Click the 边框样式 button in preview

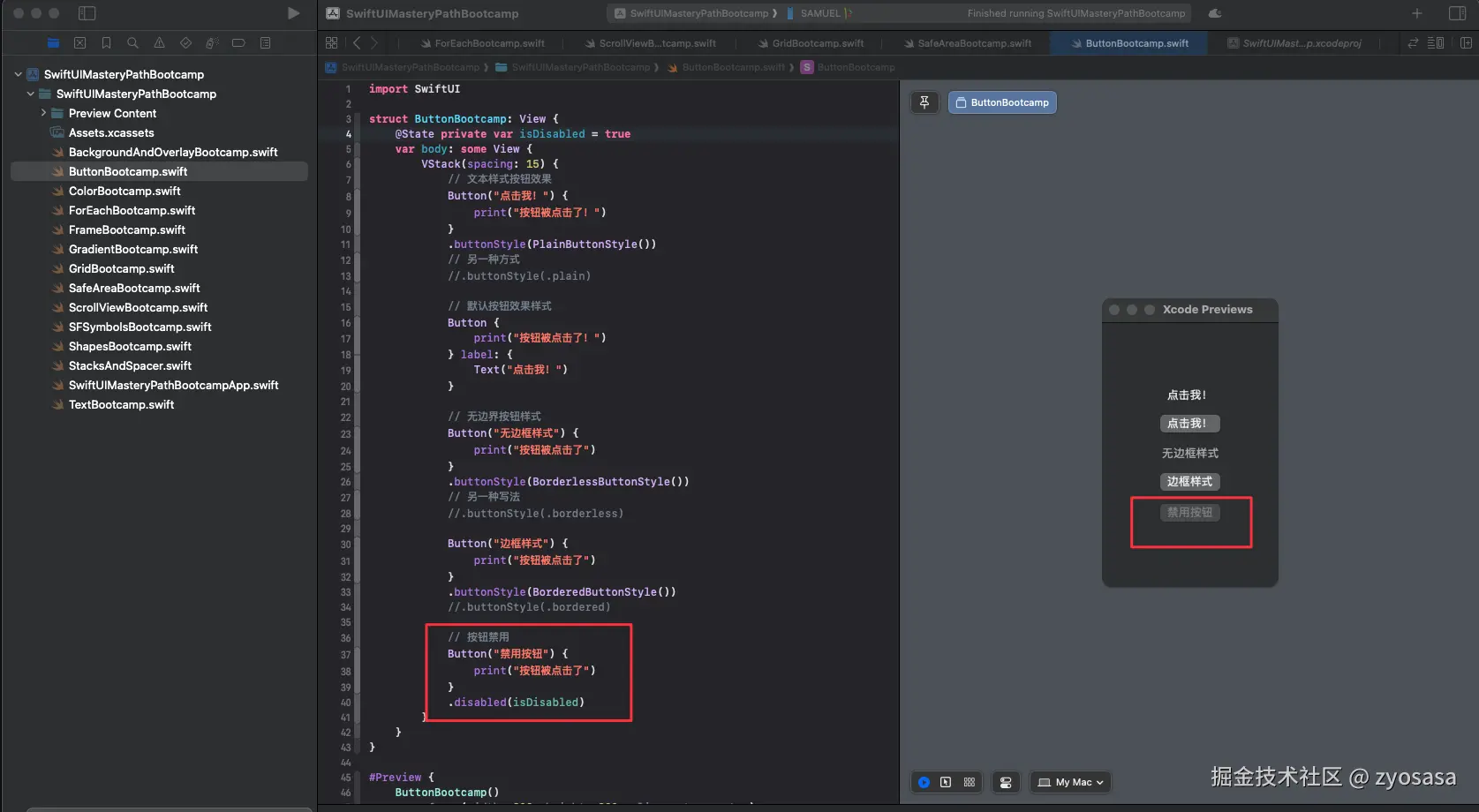click(x=1189, y=482)
